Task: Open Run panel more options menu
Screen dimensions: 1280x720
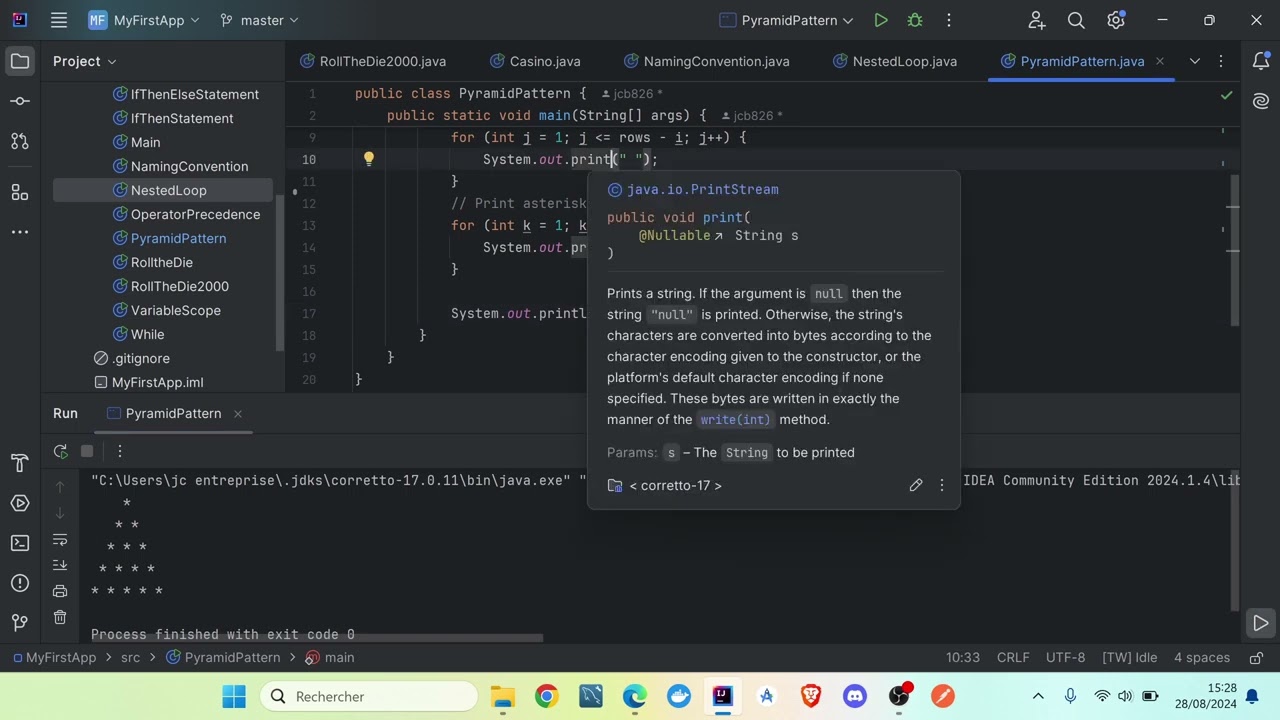Action: [119, 451]
